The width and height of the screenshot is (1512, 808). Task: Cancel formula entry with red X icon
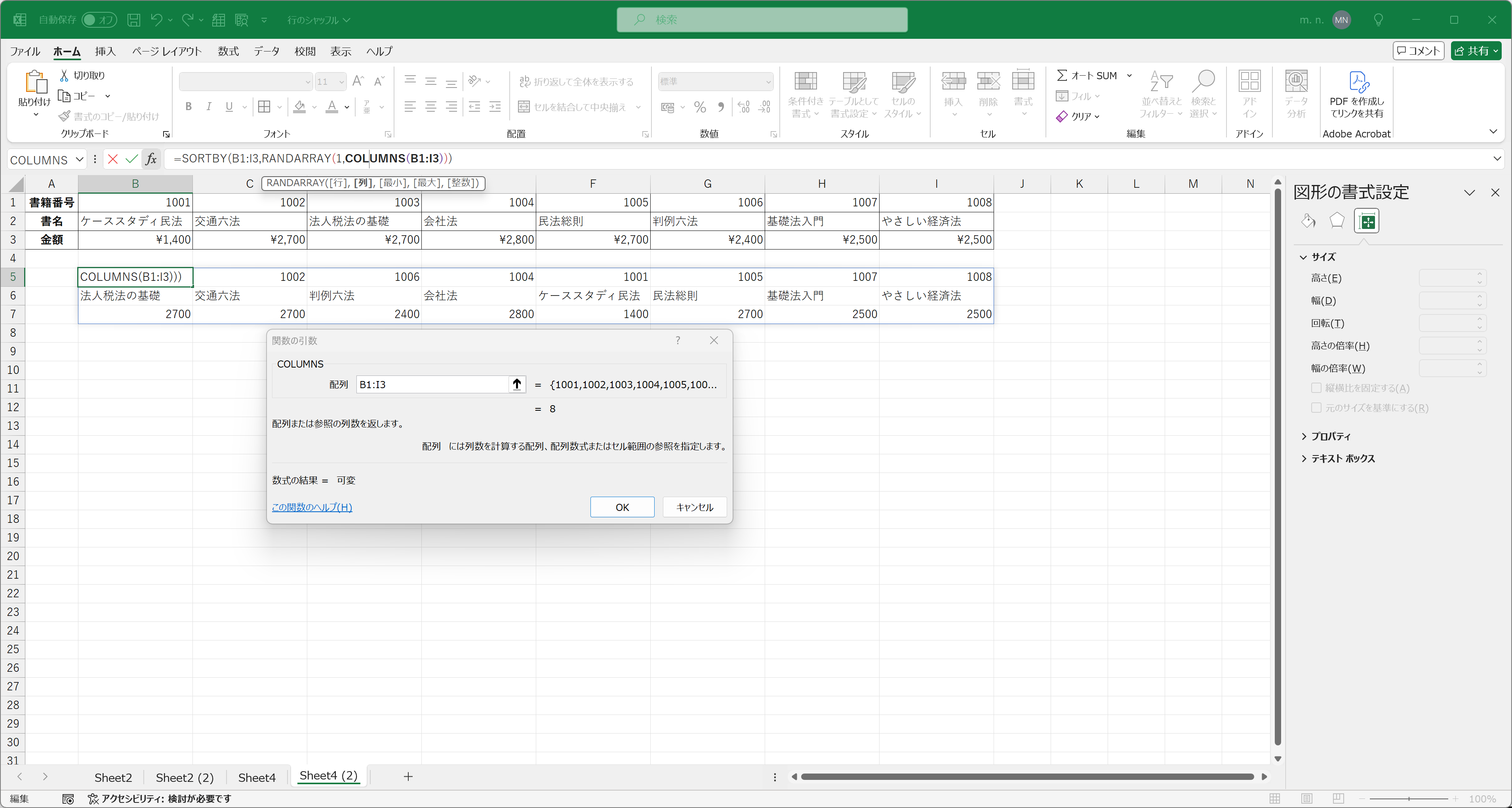113,158
